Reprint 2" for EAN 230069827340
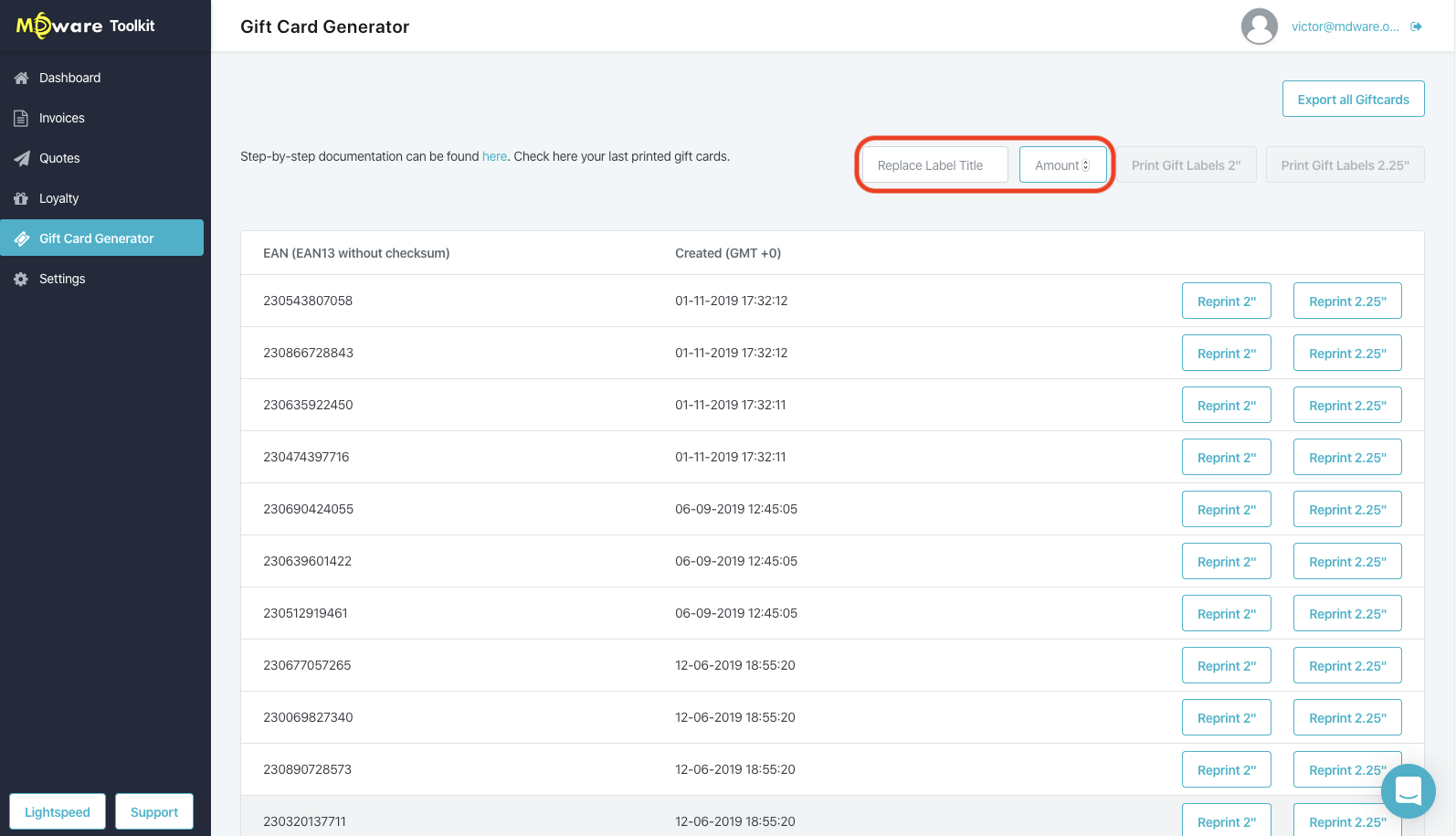The width and height of the screenshot is (1456, 836). click(x=1227, y=717)
